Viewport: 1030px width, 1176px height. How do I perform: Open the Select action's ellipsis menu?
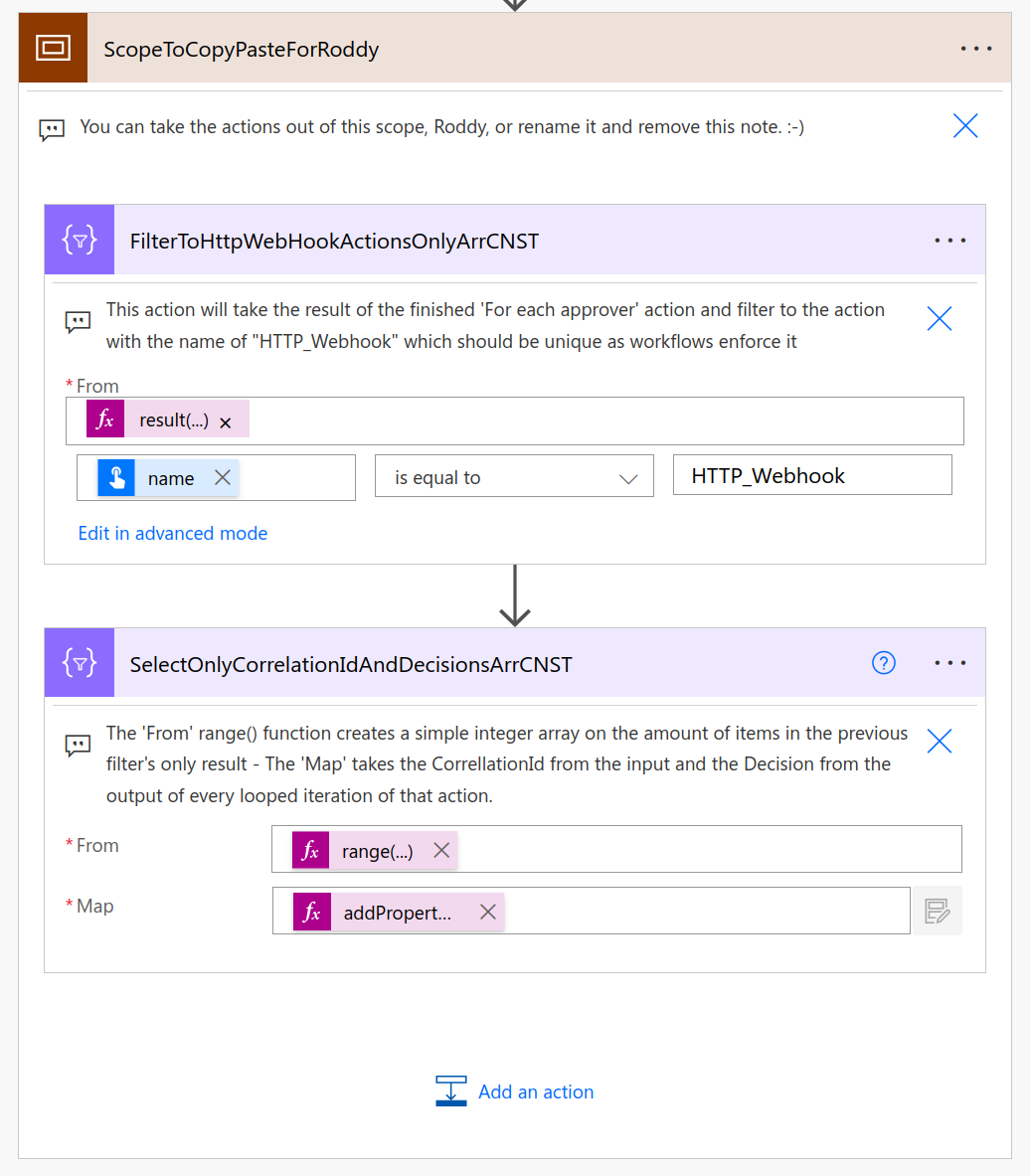(949, 662)
